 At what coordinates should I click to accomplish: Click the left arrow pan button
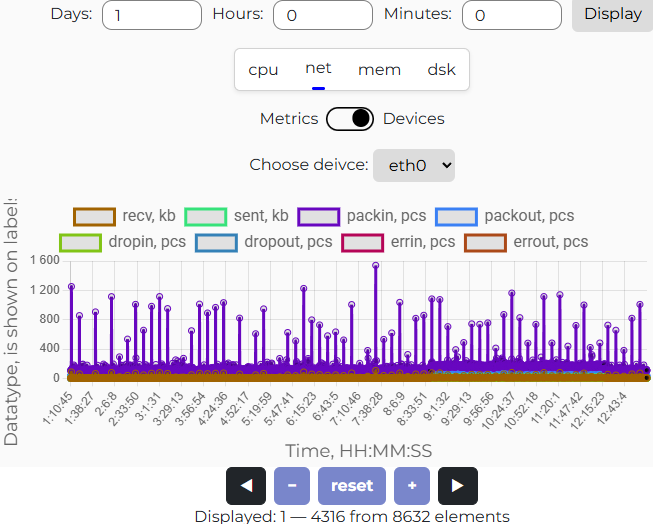point(246,486)
